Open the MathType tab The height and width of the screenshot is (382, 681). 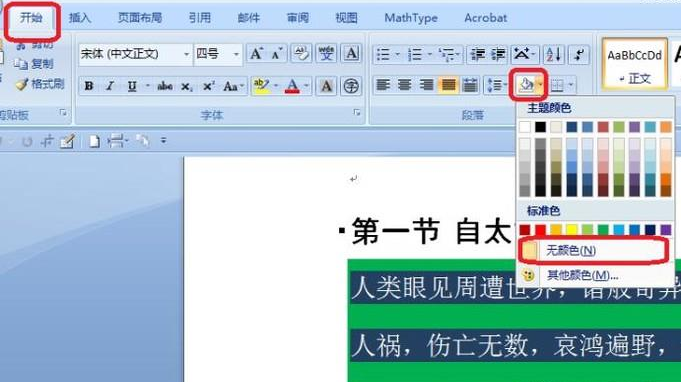(411, 18)
